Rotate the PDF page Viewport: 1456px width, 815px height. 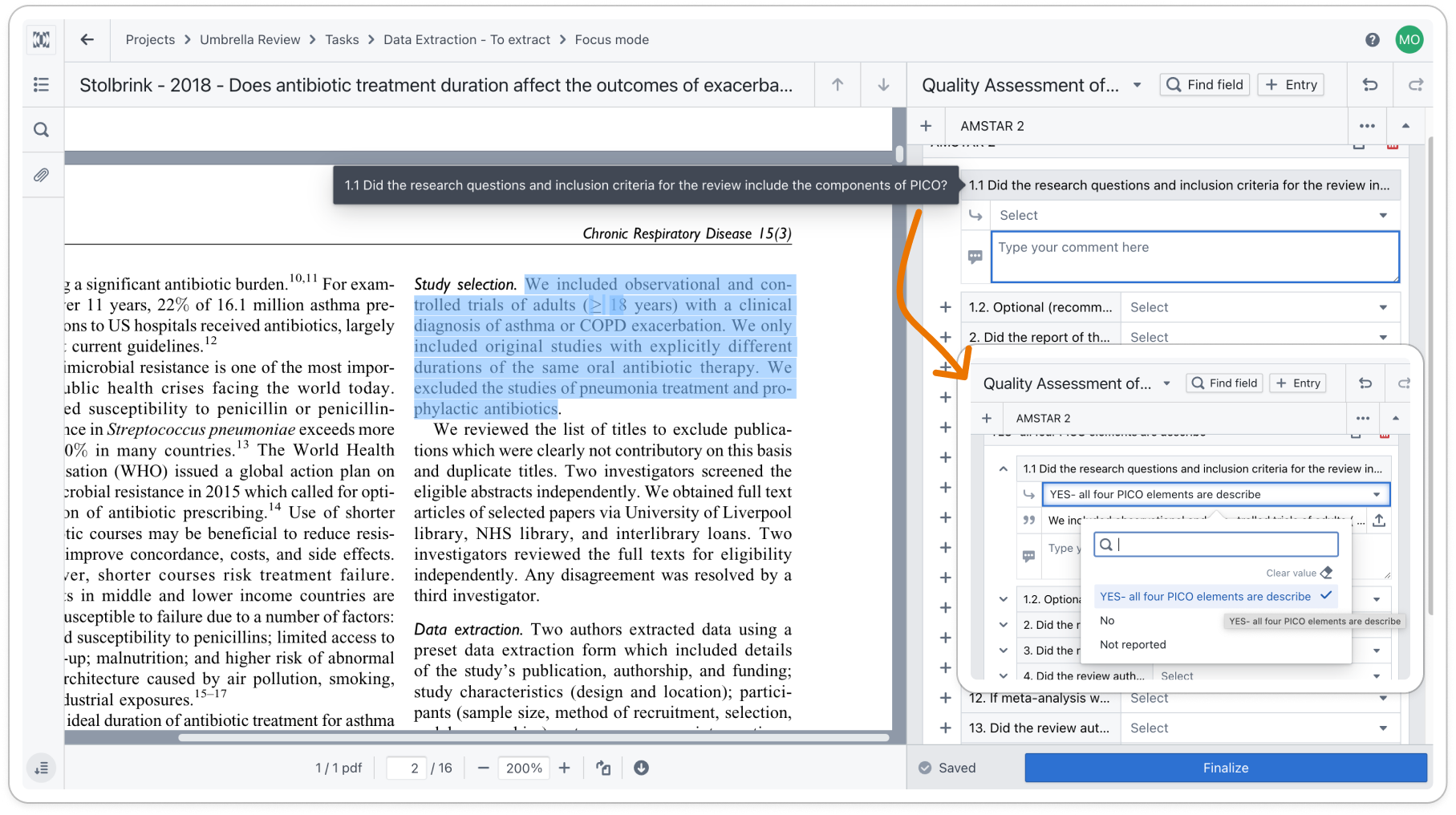click(603, 768)
